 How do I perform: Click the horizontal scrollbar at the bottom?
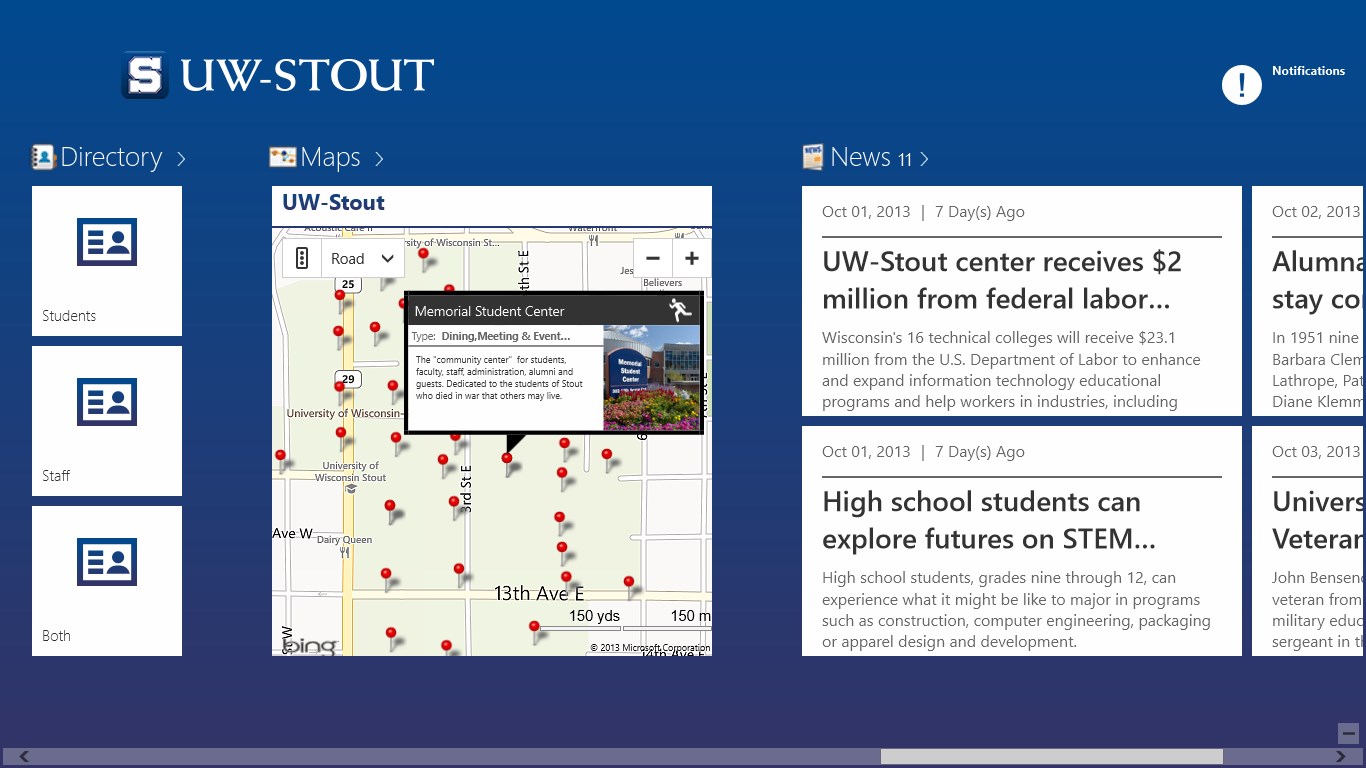tap(1050, 756)
